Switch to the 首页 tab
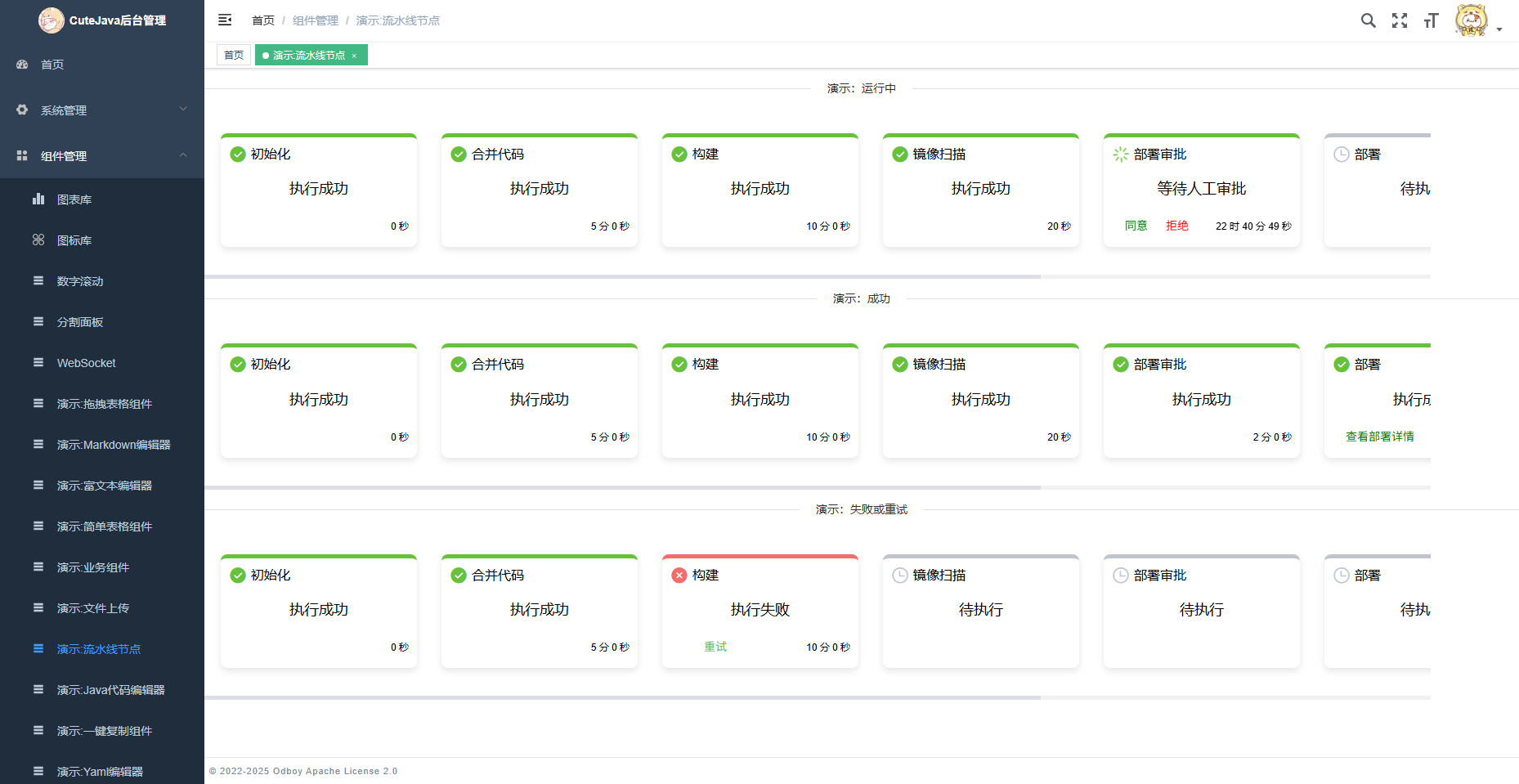This screenshot has width=1519, height=784. 234,55
